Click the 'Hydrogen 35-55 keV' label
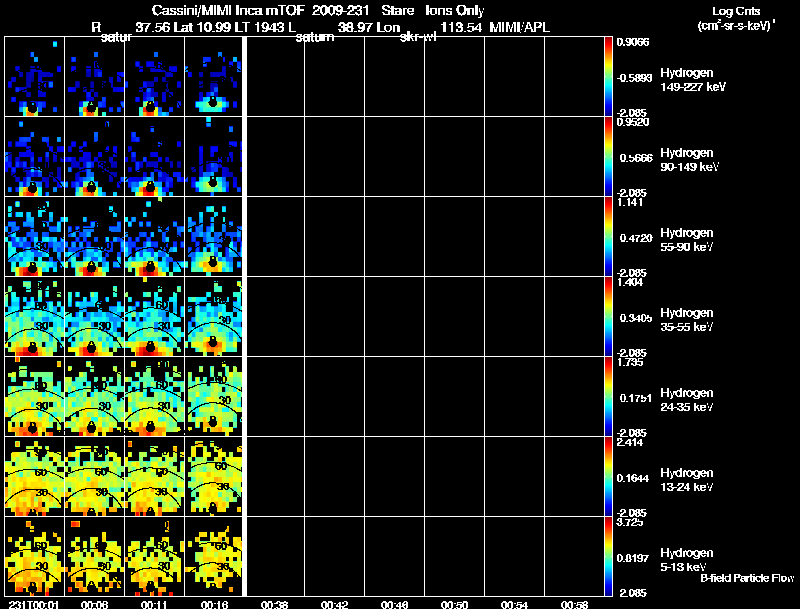 tap(687, 320)
